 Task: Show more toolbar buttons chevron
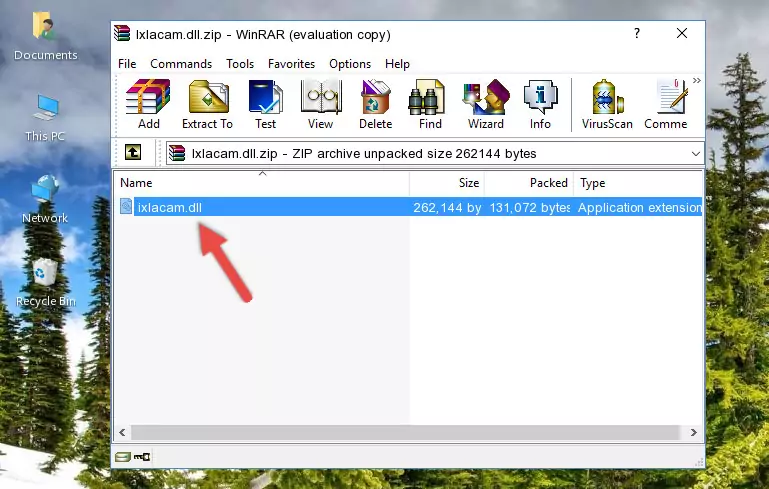696,80
